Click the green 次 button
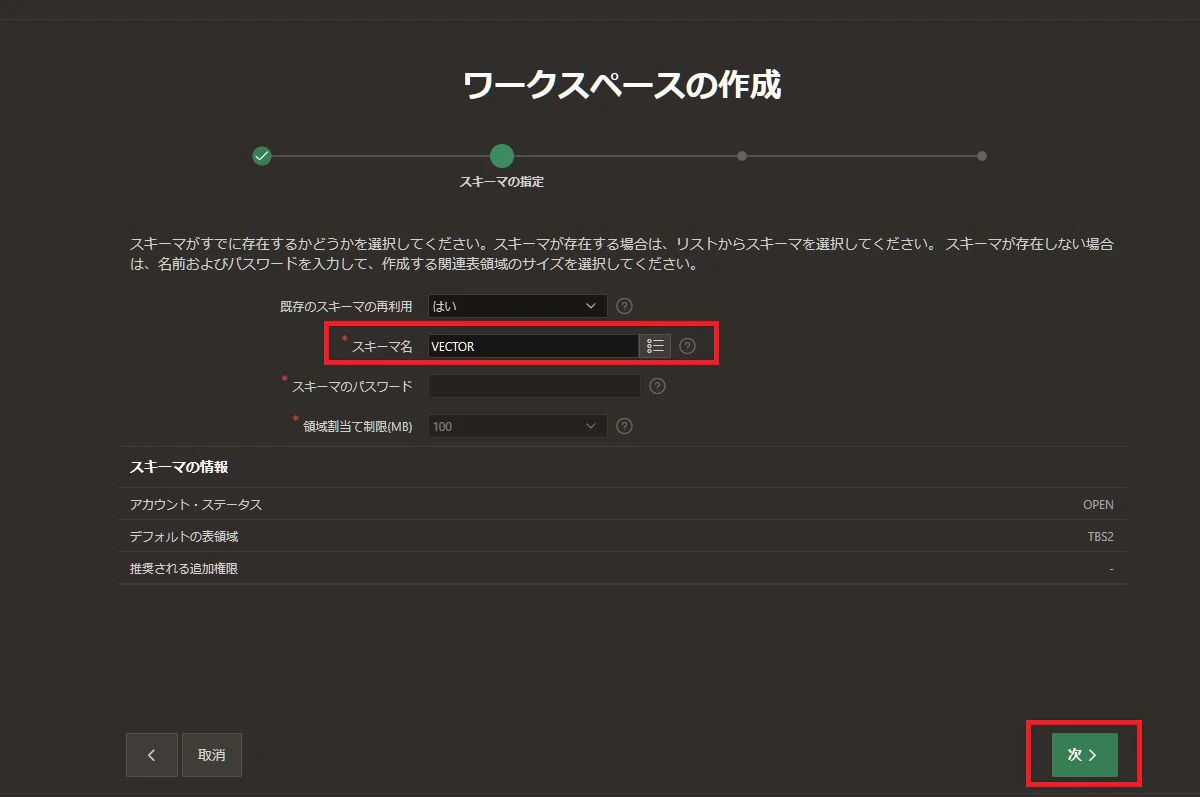Image resolution: width=1200 pixels, height=797 pixels. click(1085, 755)
